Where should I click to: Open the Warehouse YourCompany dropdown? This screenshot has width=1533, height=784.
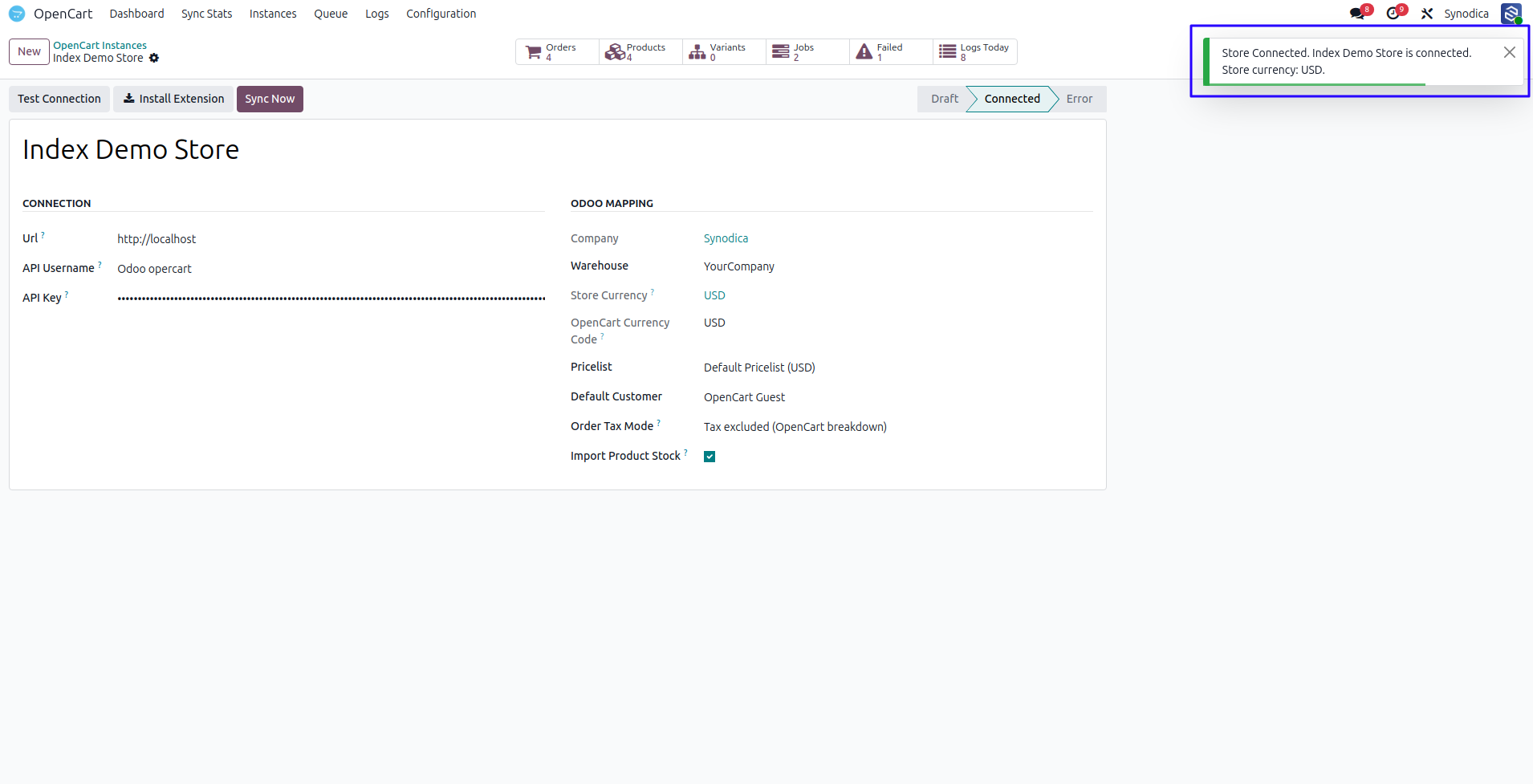898,266
